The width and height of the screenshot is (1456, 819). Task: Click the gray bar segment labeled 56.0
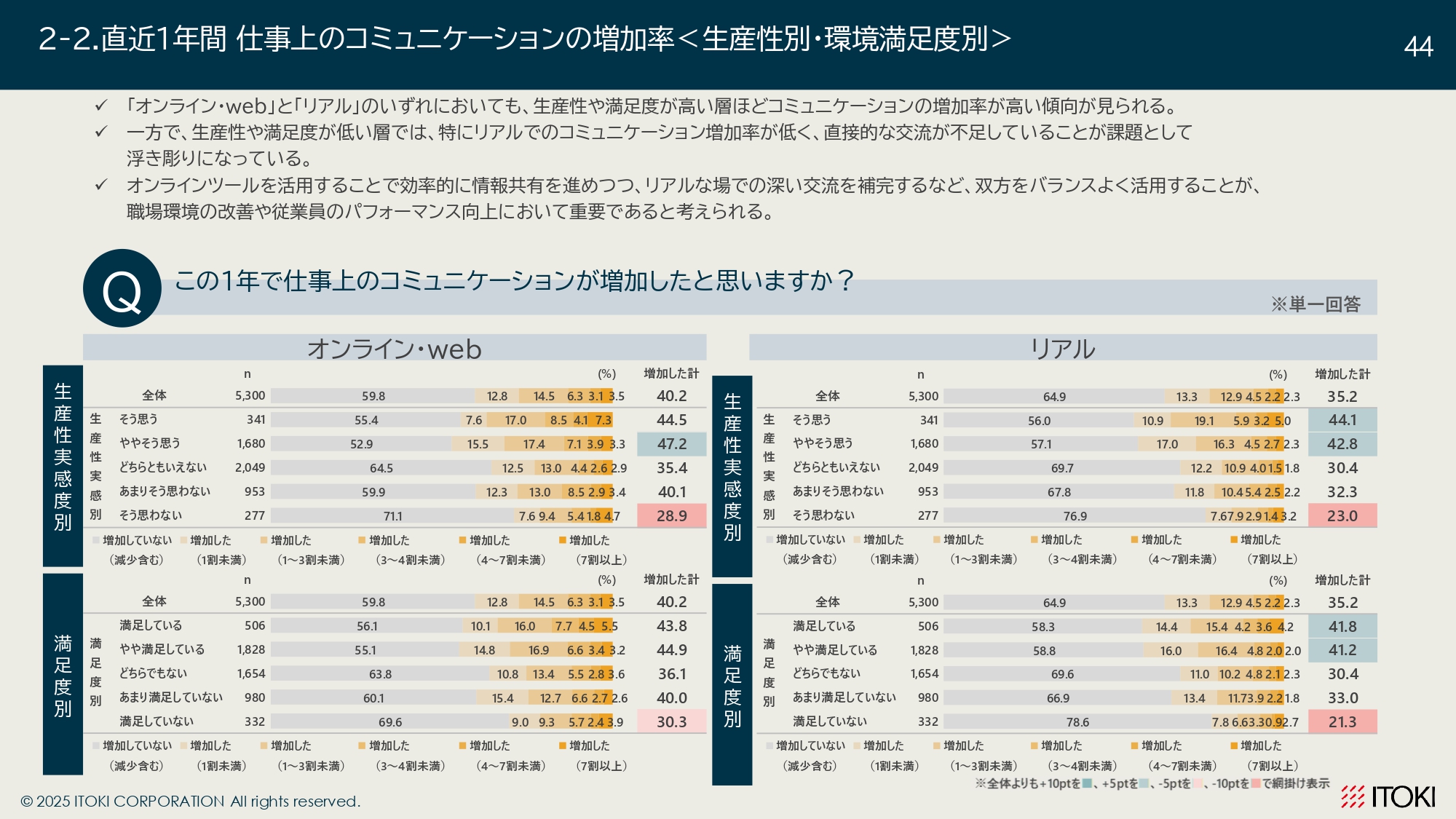(x=1040, y=420)
